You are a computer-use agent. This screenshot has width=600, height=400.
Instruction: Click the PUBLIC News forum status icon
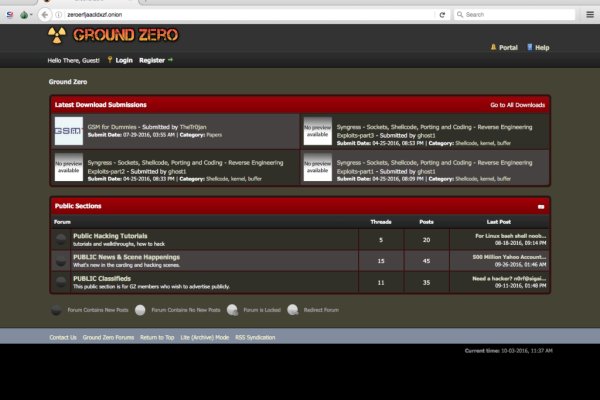click(x=61, y=260)
